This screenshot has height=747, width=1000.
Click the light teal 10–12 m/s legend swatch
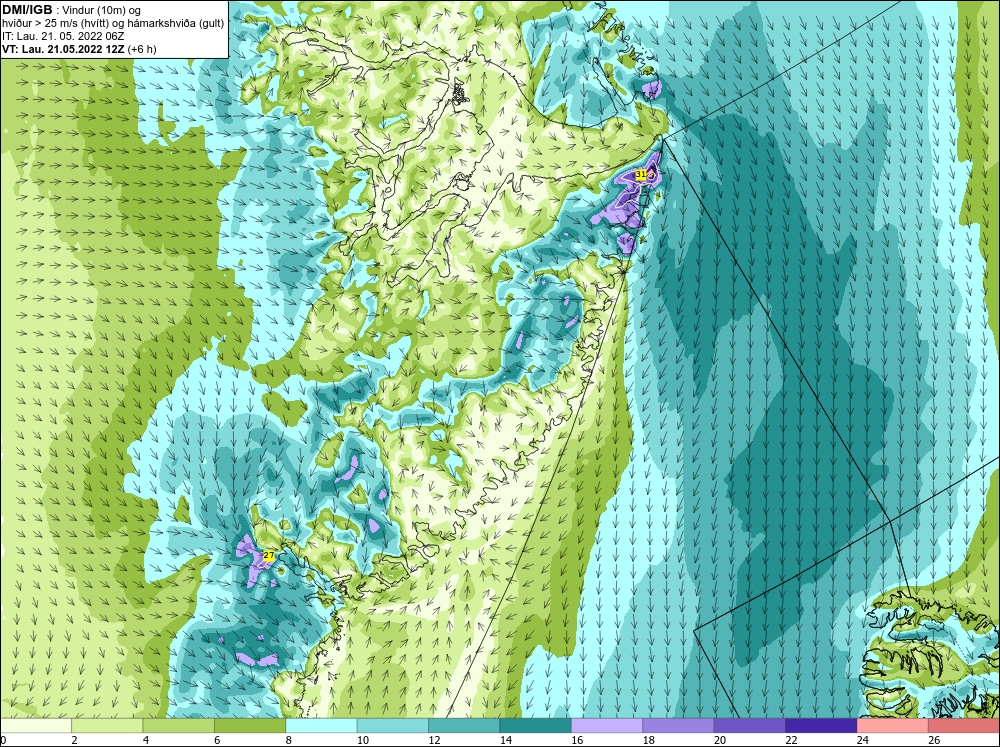(393, 725)
